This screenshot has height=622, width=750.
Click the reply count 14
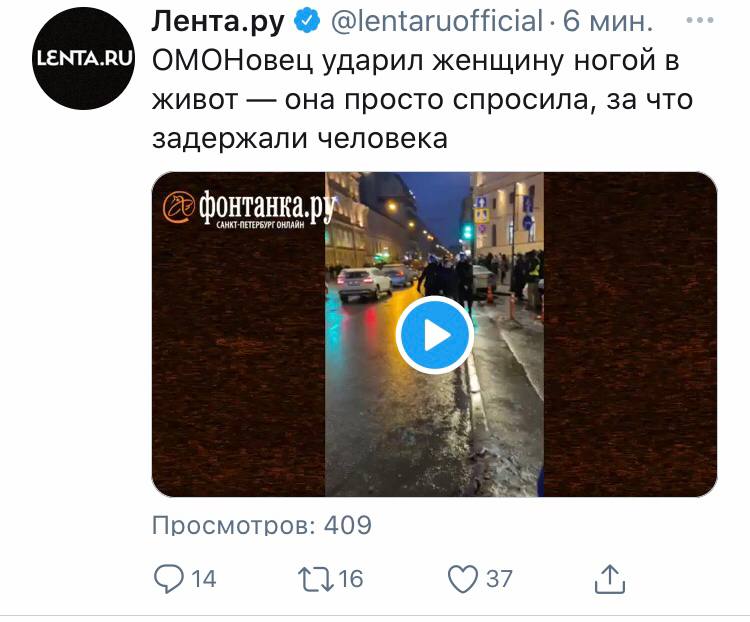(x=204, y=578)
